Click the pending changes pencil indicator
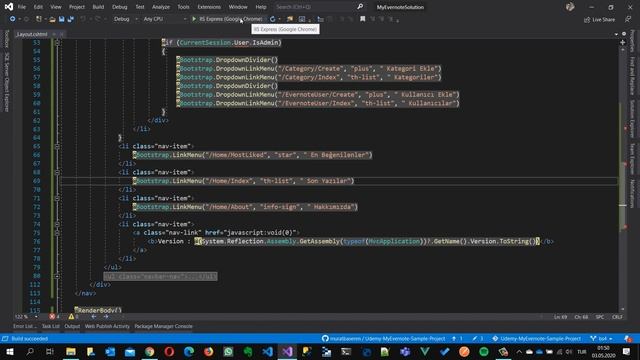The height and width of the screenshot is (360, 640). coord(478,339)
